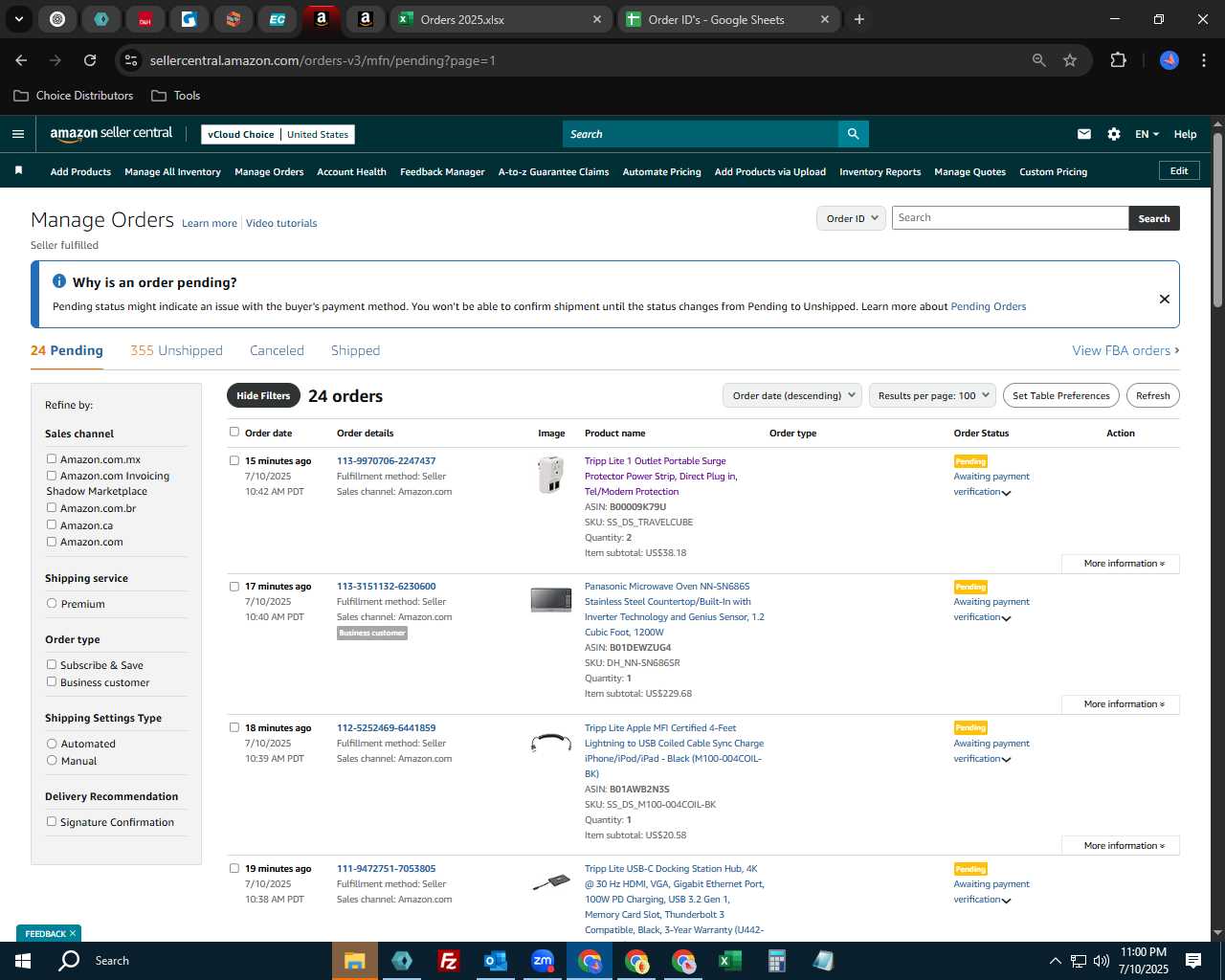Click View FBA orders link

click(x=1125, y=350)
